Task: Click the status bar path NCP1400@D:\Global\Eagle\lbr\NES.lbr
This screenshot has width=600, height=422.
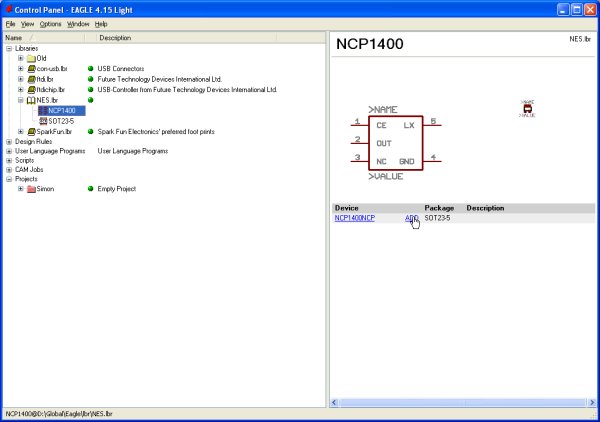Action: (x=59, y=414)
